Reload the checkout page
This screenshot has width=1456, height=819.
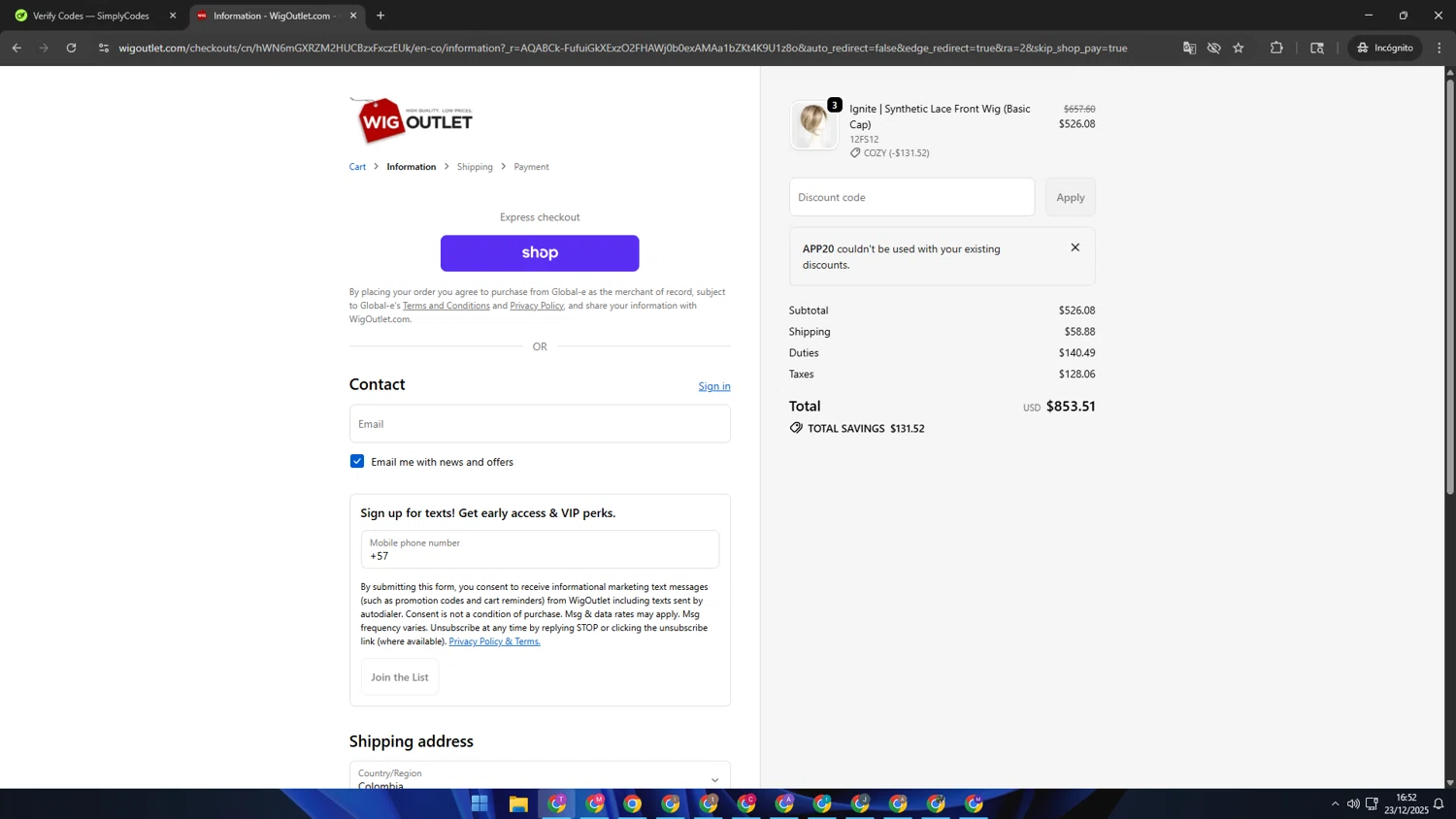(x=71, y=48)
